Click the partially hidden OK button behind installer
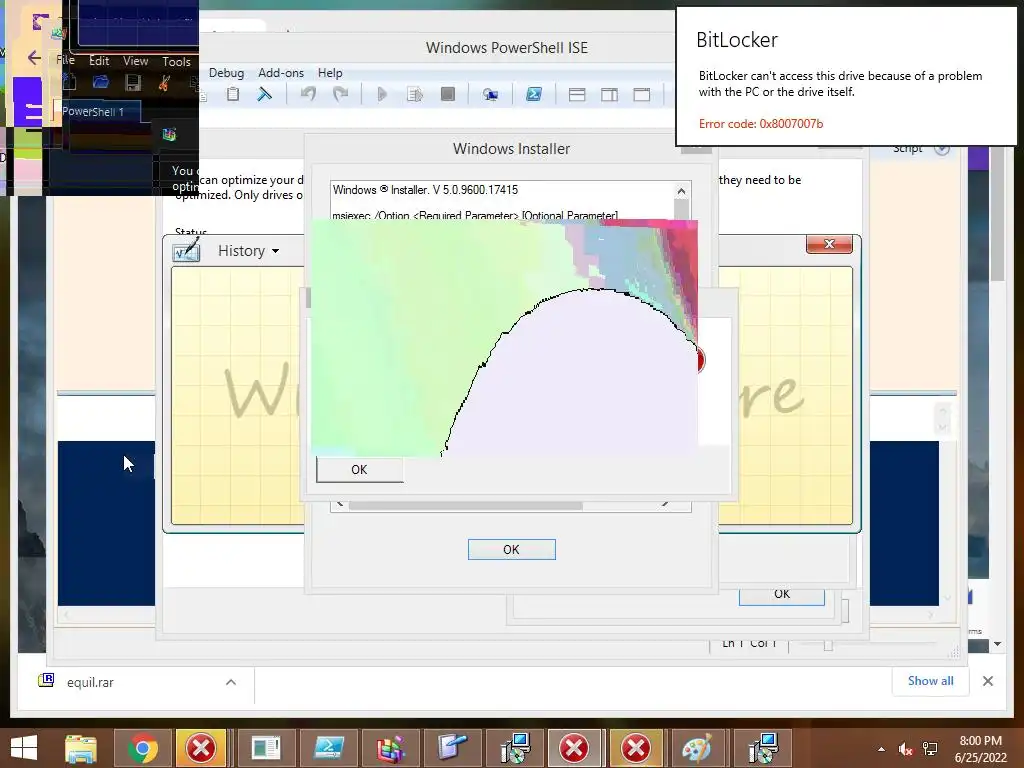The image size is (1024, 768). (x=782, y=595)
